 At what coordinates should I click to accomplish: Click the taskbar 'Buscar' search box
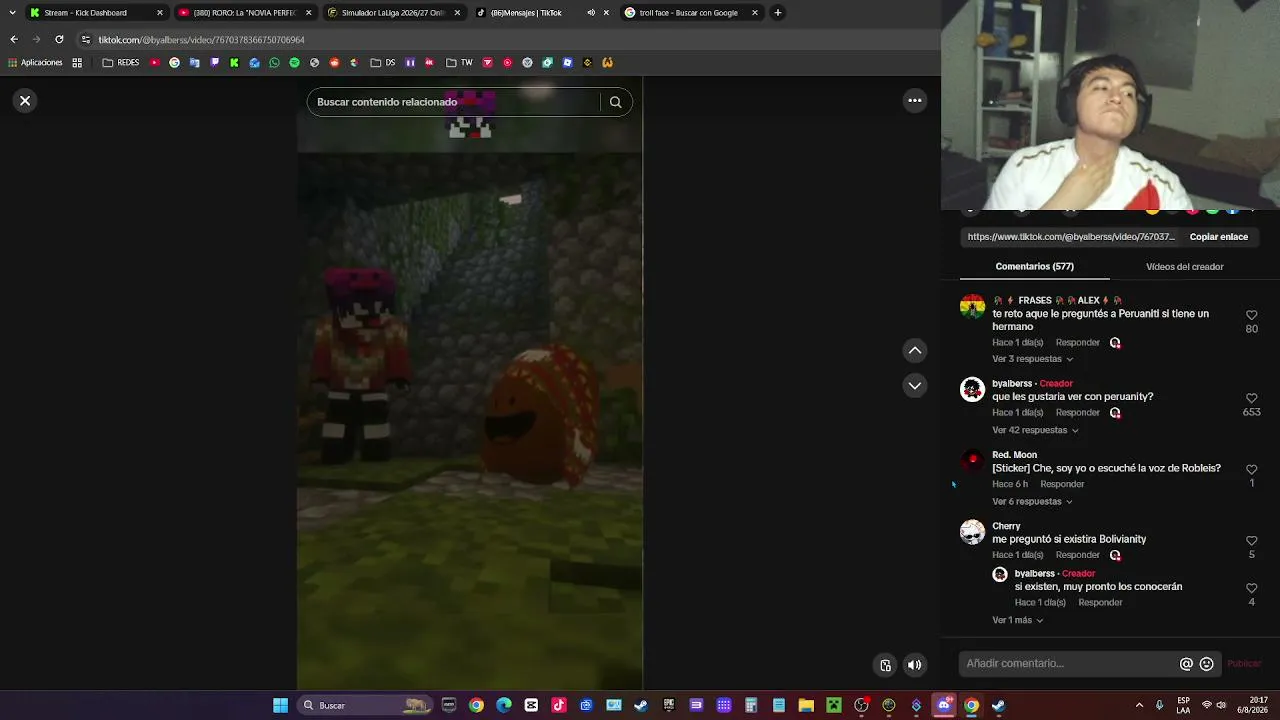click(367, 706)
